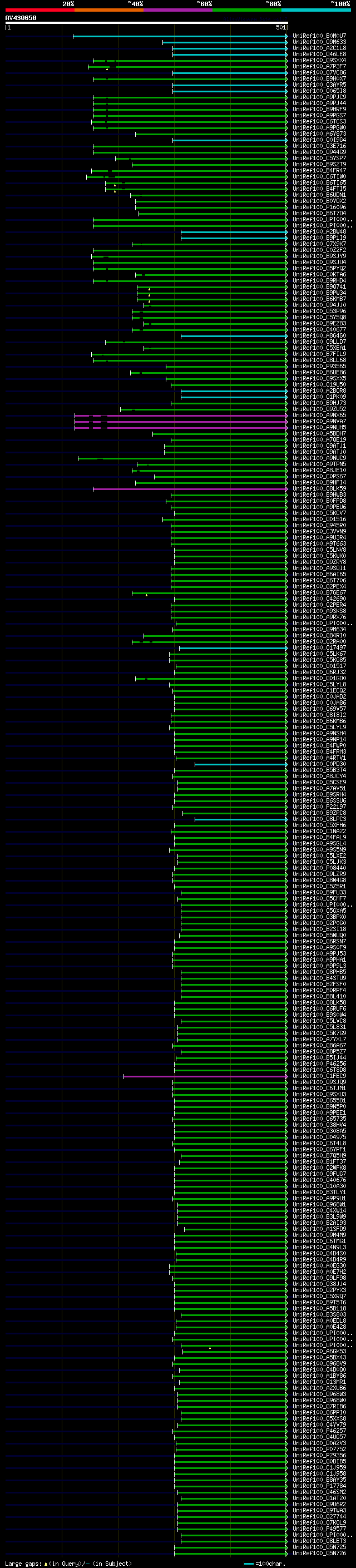356x1568 pixels.
Task: Select the UniRef100_B9HJ73 label
Action: pos(319,403)
